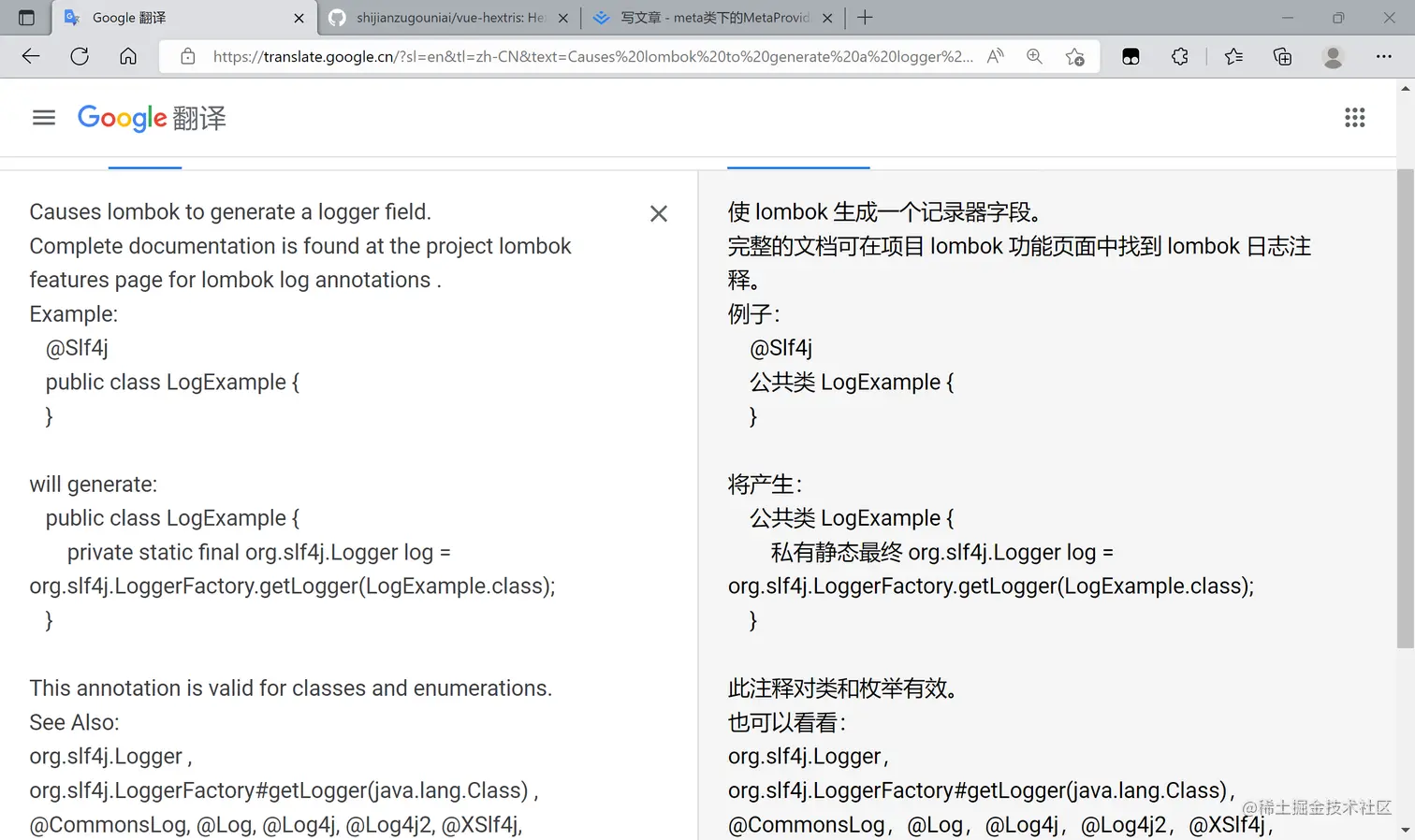Open Google Translate main hamburger menu
Image resolution: width=1415 pixels, height=840 pixels.
(x=44, y=118)
